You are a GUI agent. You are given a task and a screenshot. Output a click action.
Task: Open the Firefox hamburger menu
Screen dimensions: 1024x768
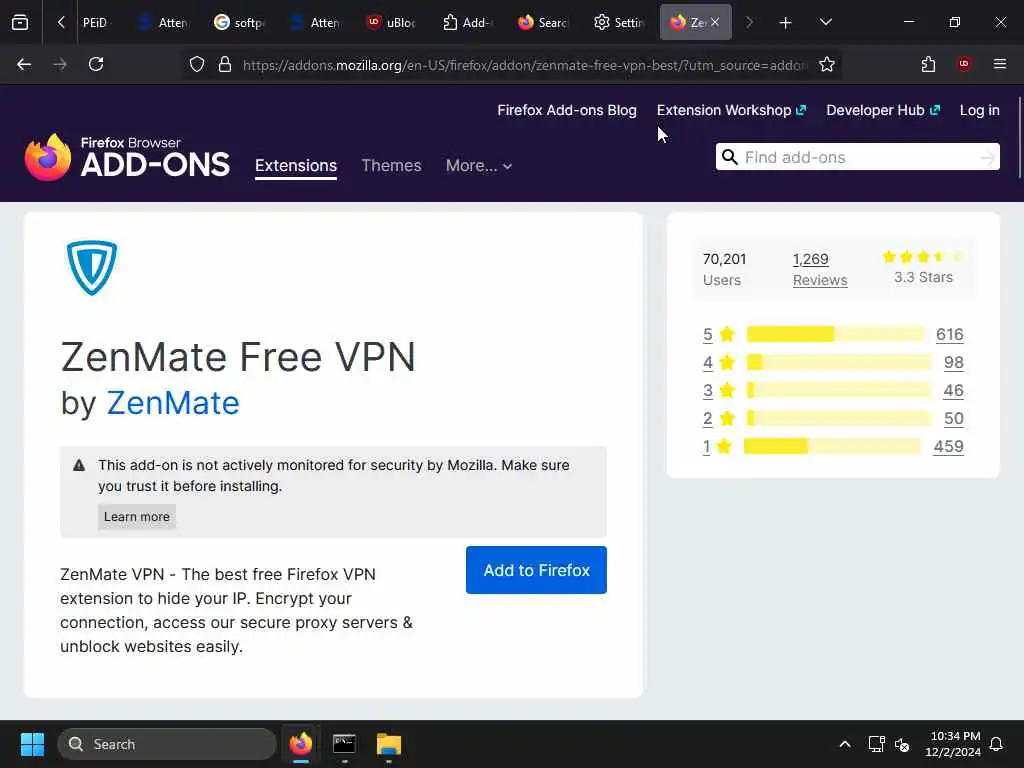click(999, 64)
